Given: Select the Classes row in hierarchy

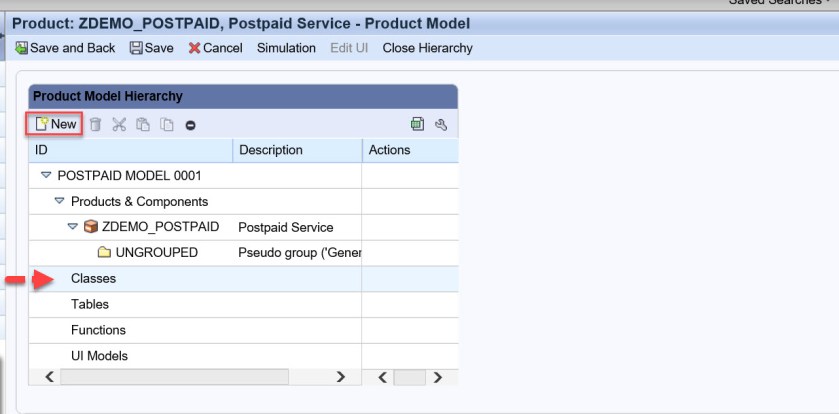Looking at the screenshot, I should tap(93, 279).
